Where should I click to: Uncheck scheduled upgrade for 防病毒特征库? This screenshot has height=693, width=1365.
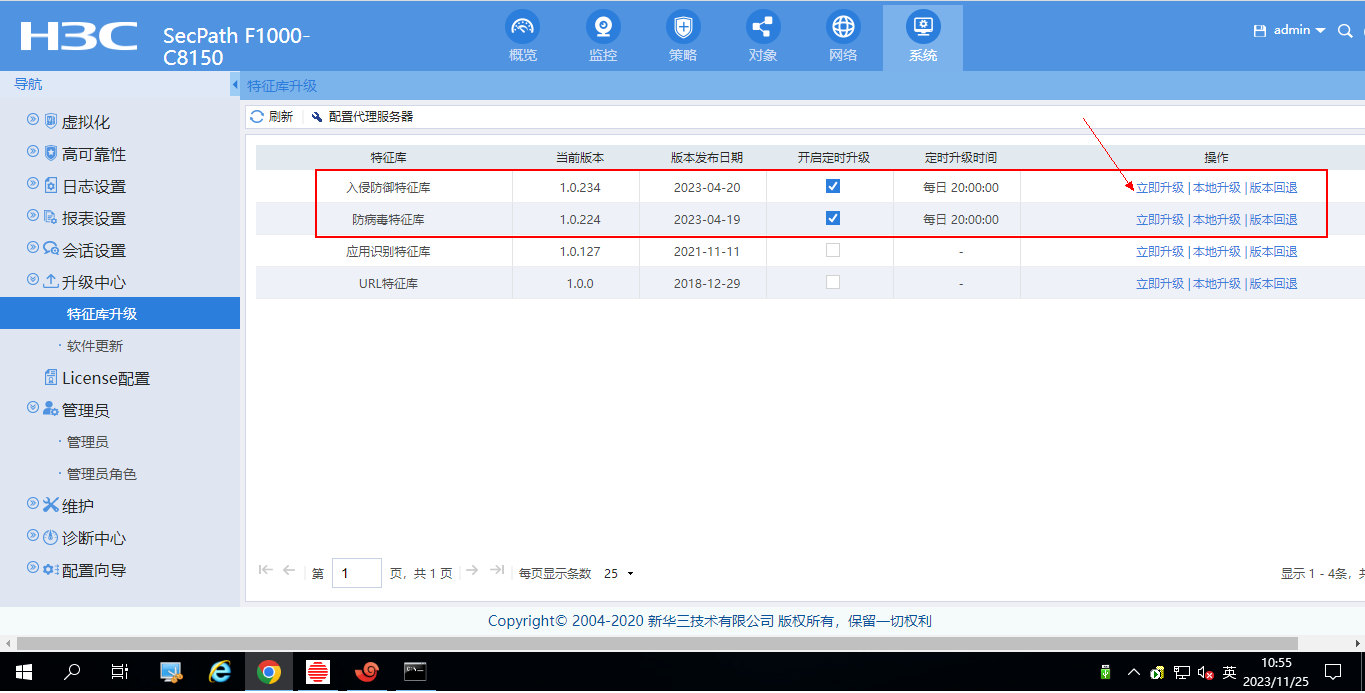[x=833, y=218]
